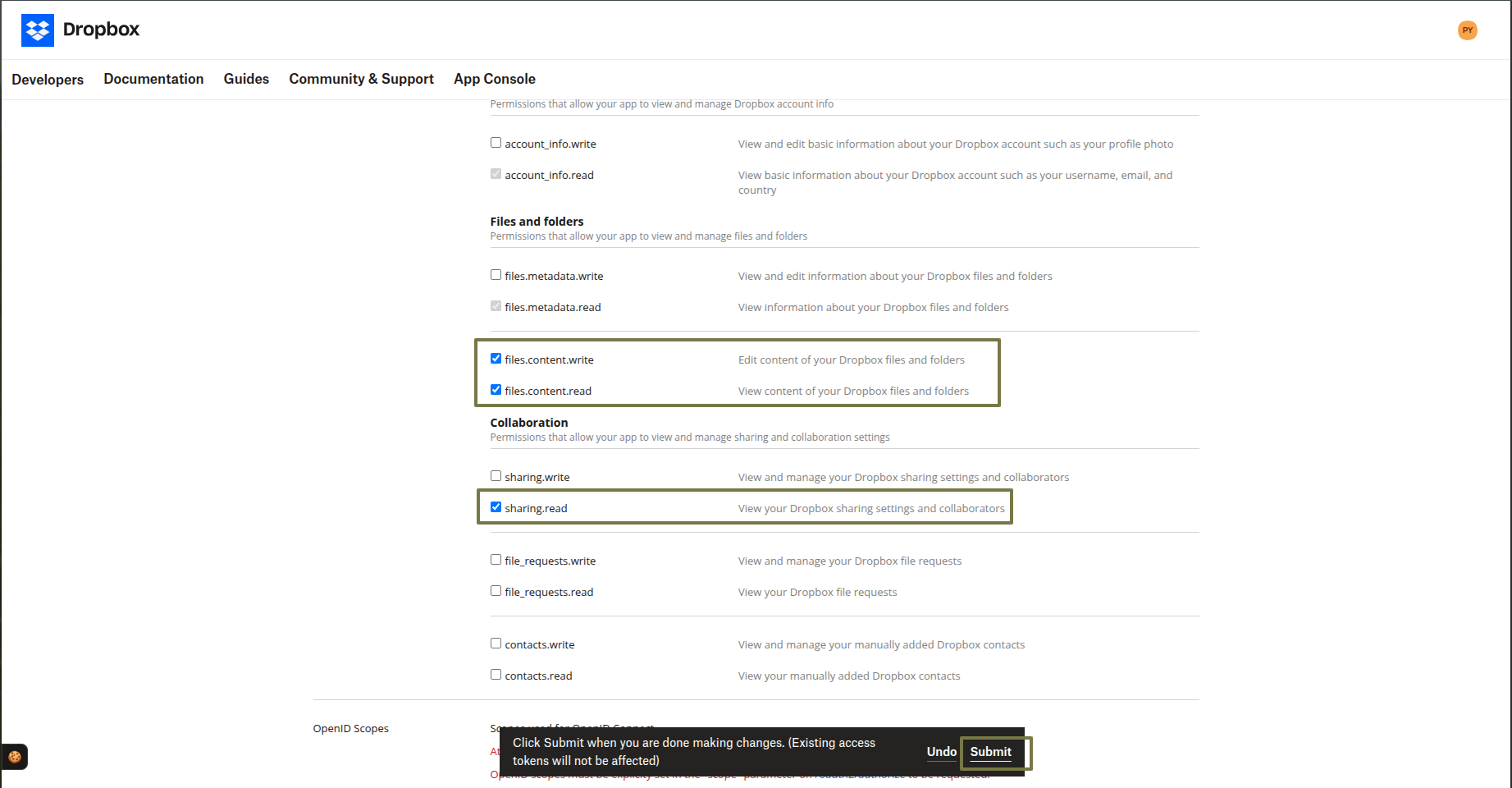Click the 'Files and folders' heading
The image size is (1512, 788).
537,222
